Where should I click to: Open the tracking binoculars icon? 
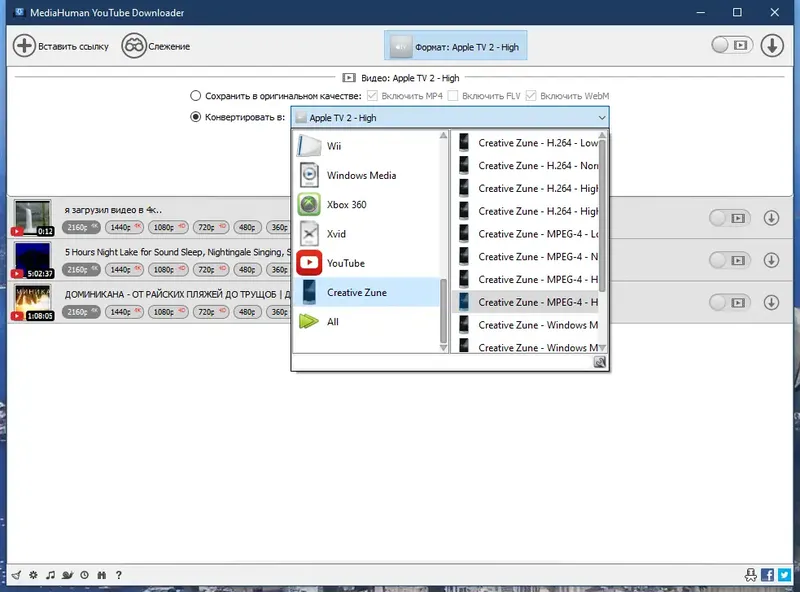134,46
